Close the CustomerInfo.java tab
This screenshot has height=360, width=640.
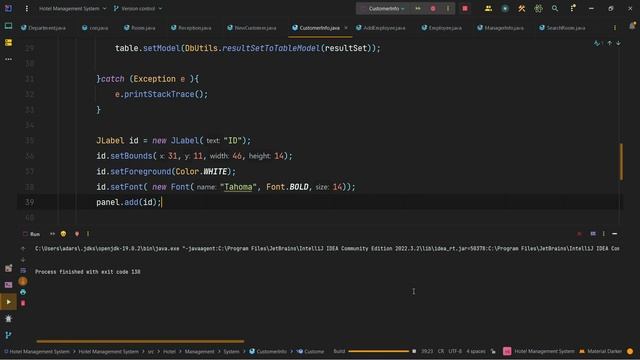pos(346,28)
